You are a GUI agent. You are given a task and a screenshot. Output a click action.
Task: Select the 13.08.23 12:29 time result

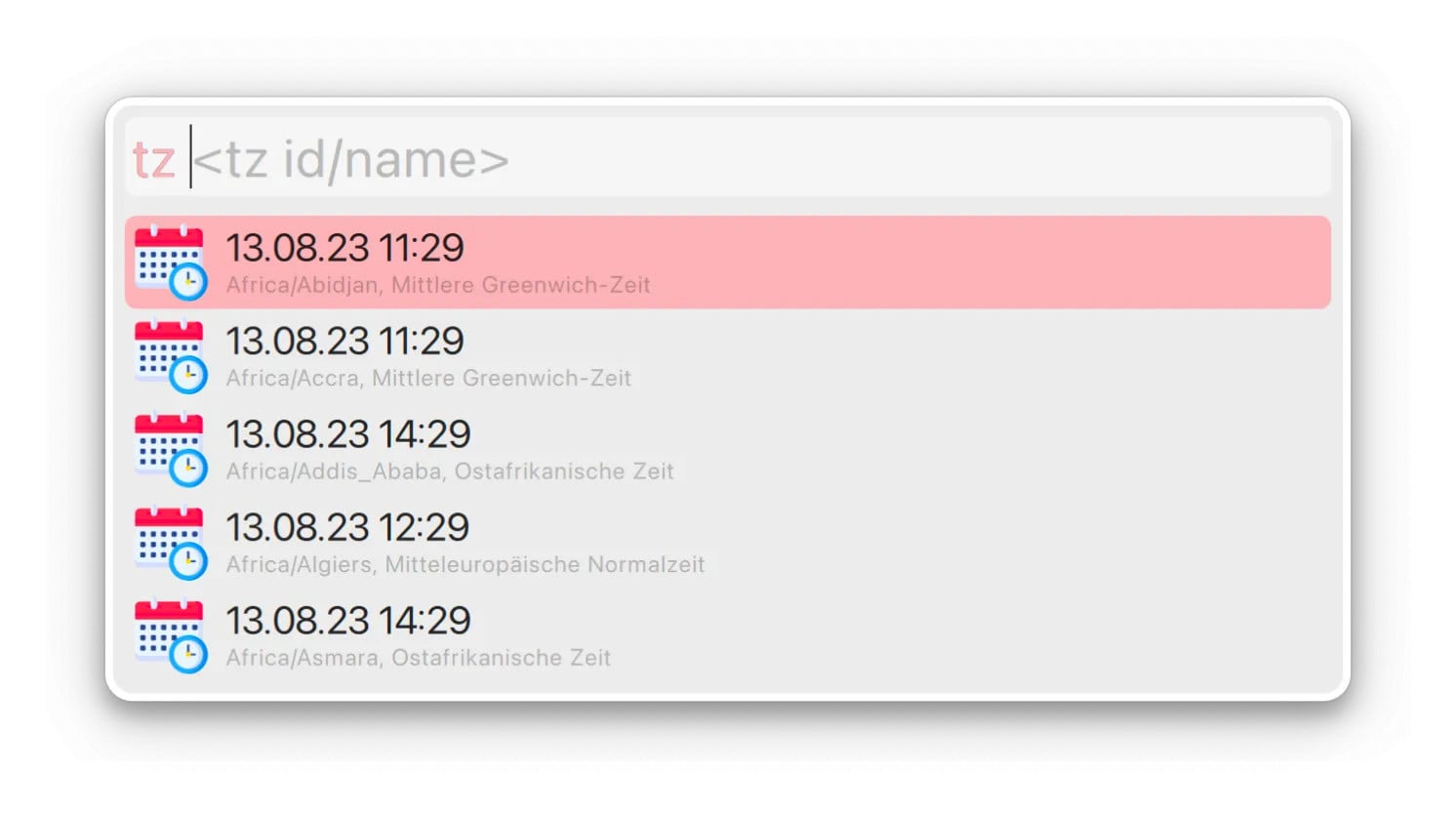[x=348, y=527]
